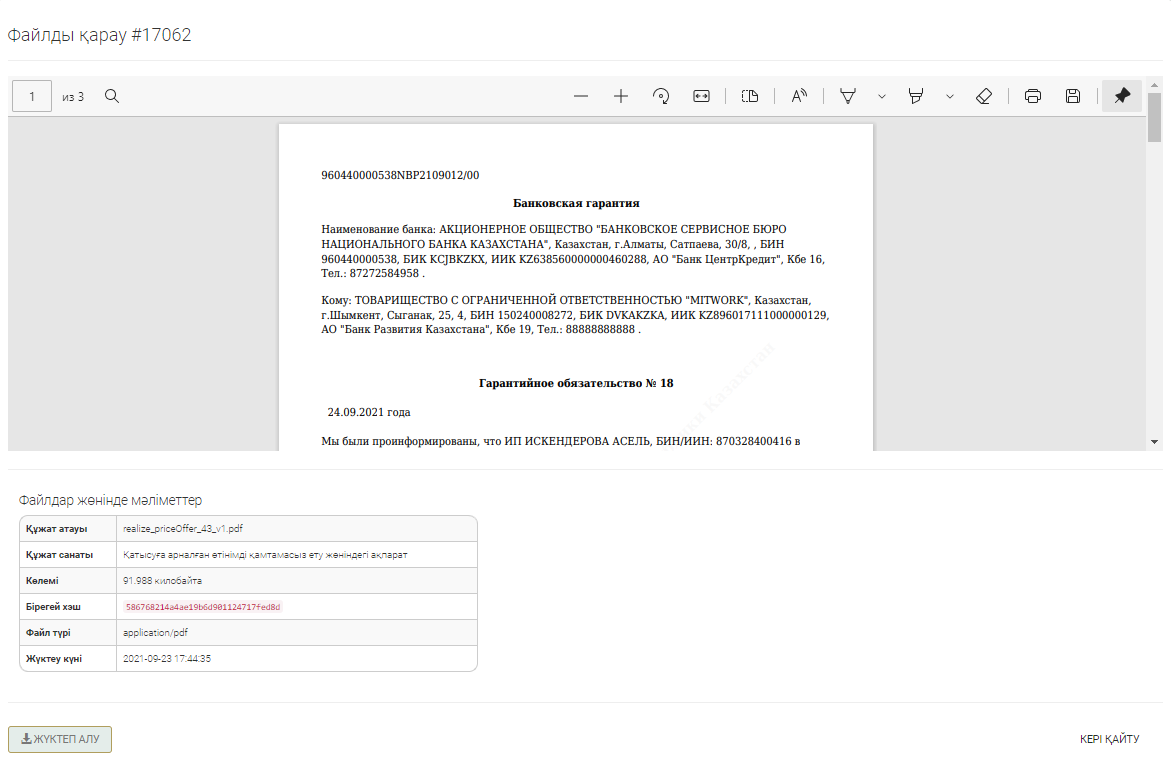Screen dimensions: 1171x761
Task: Expand the draw pen options arrow
Action: (x=881, y=96)
